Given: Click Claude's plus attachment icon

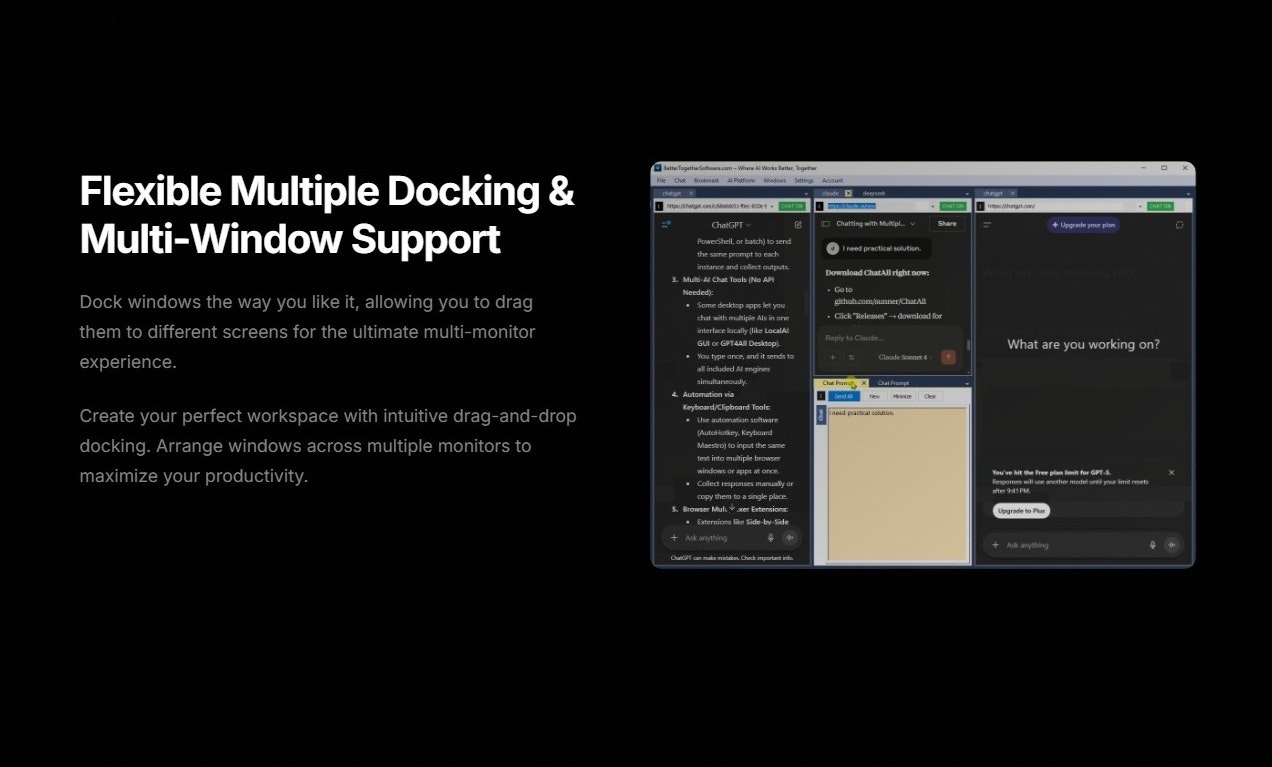Looking at the screenshot, I should point(832,357).
